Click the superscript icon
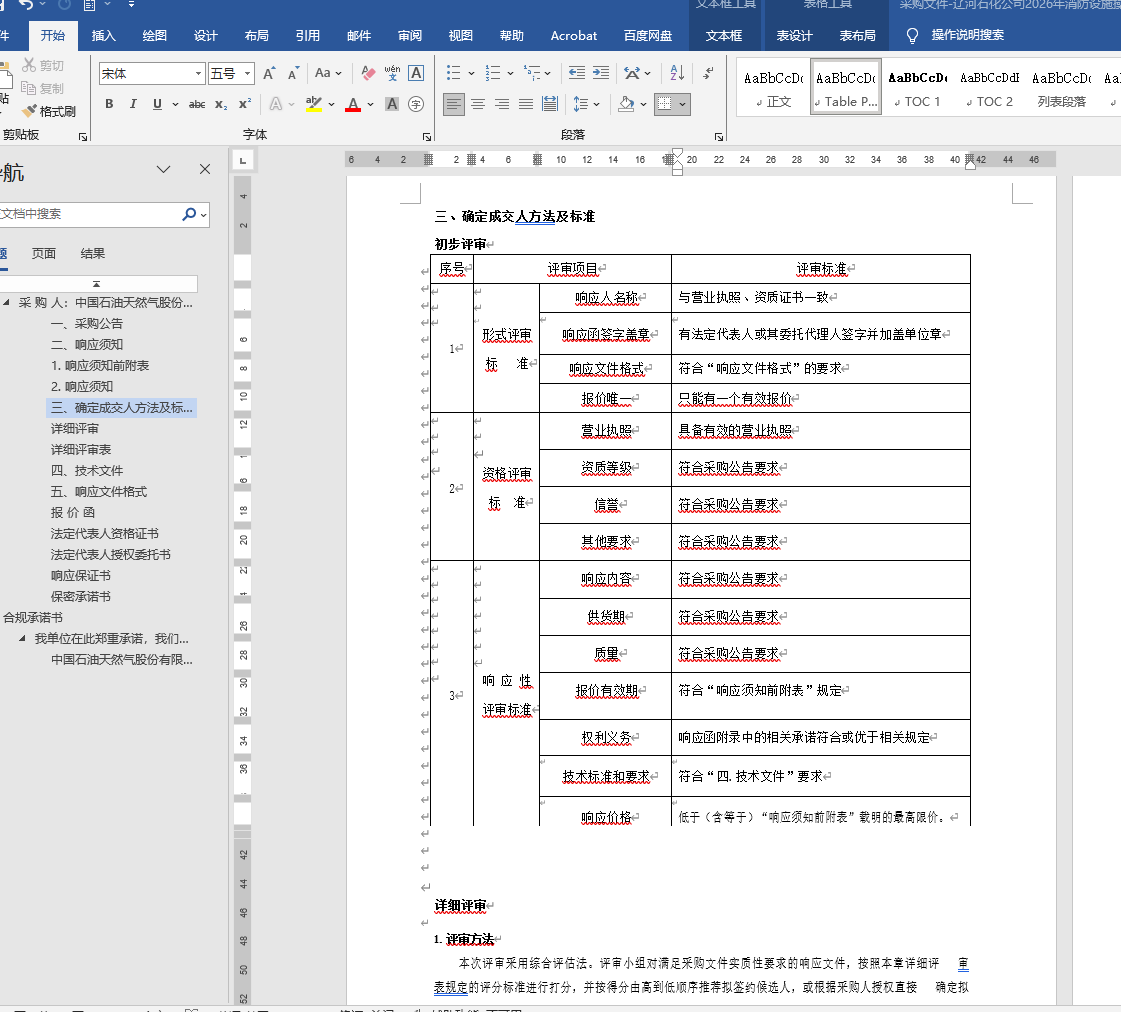 (244, 104)
